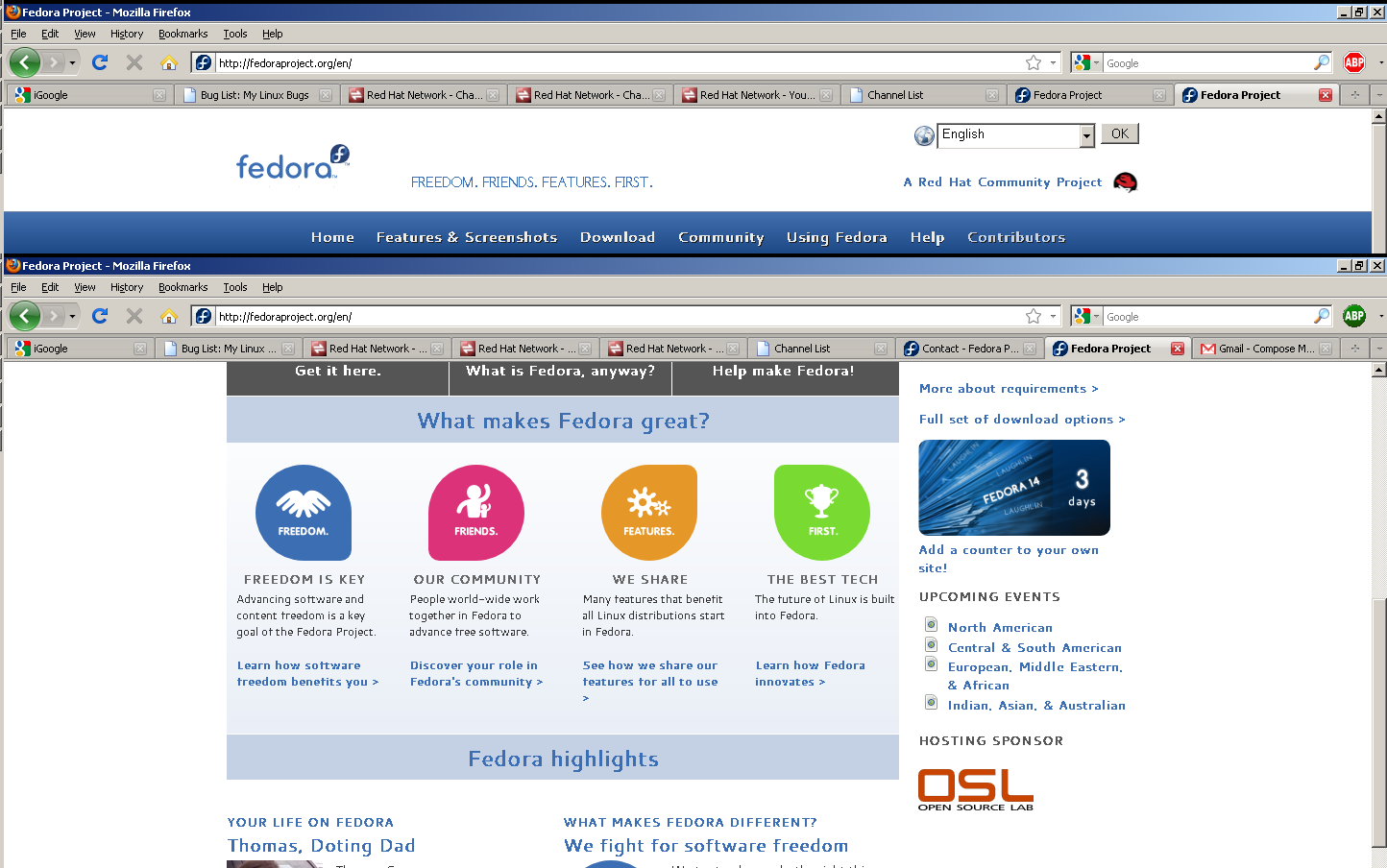This screenshot has height=868, width=1387.
Task: Click the Red Hat shadowman logo
Action: [1125, 182]
